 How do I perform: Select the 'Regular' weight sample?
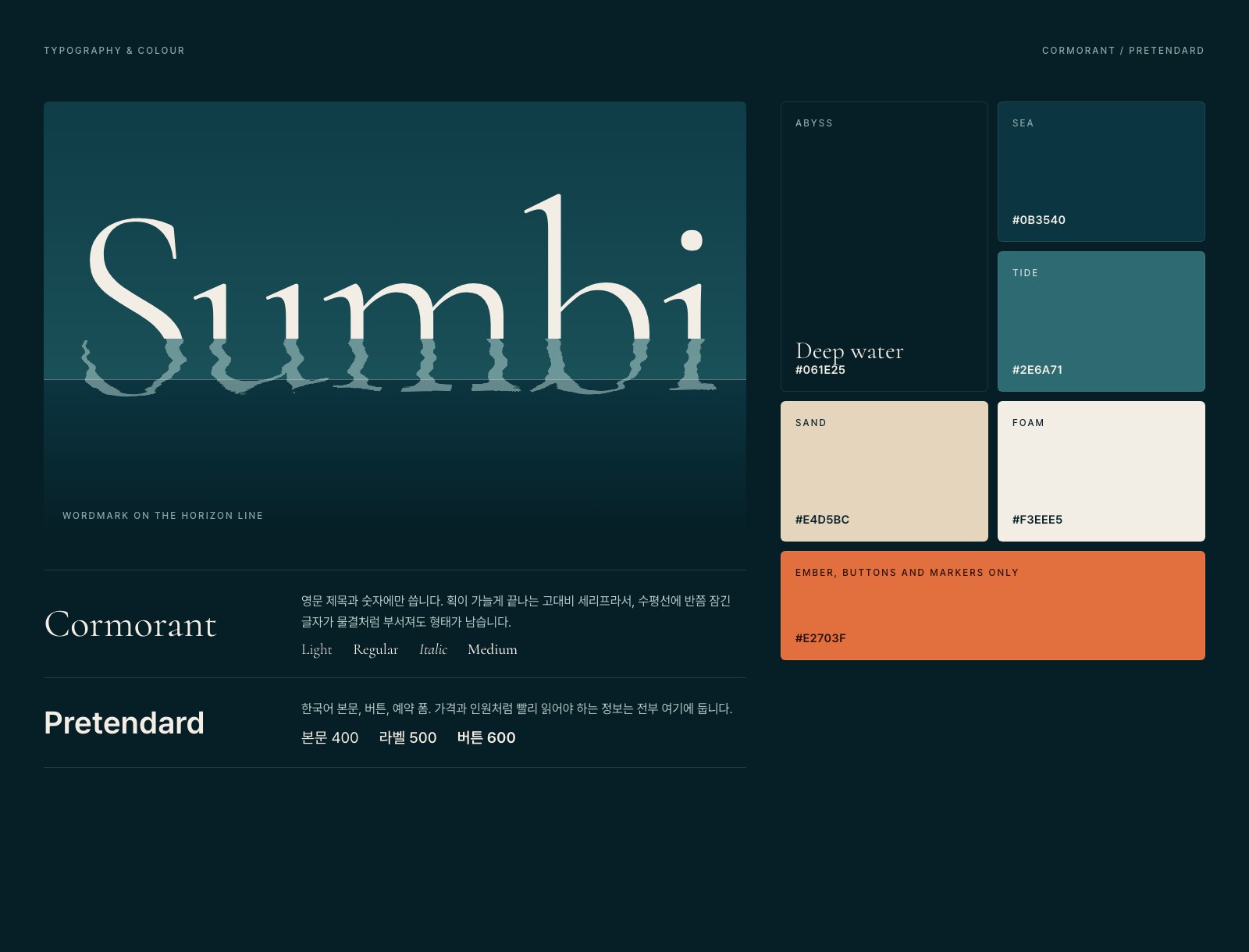(x=375, y=649)
